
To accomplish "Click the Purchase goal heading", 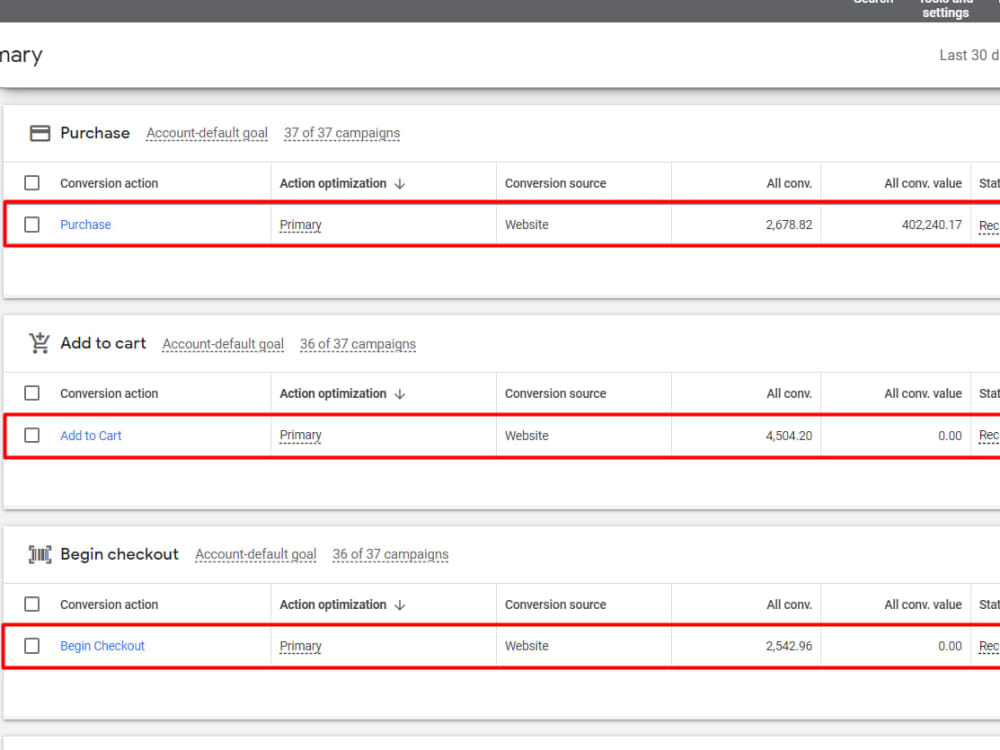I will pos(95,133).
